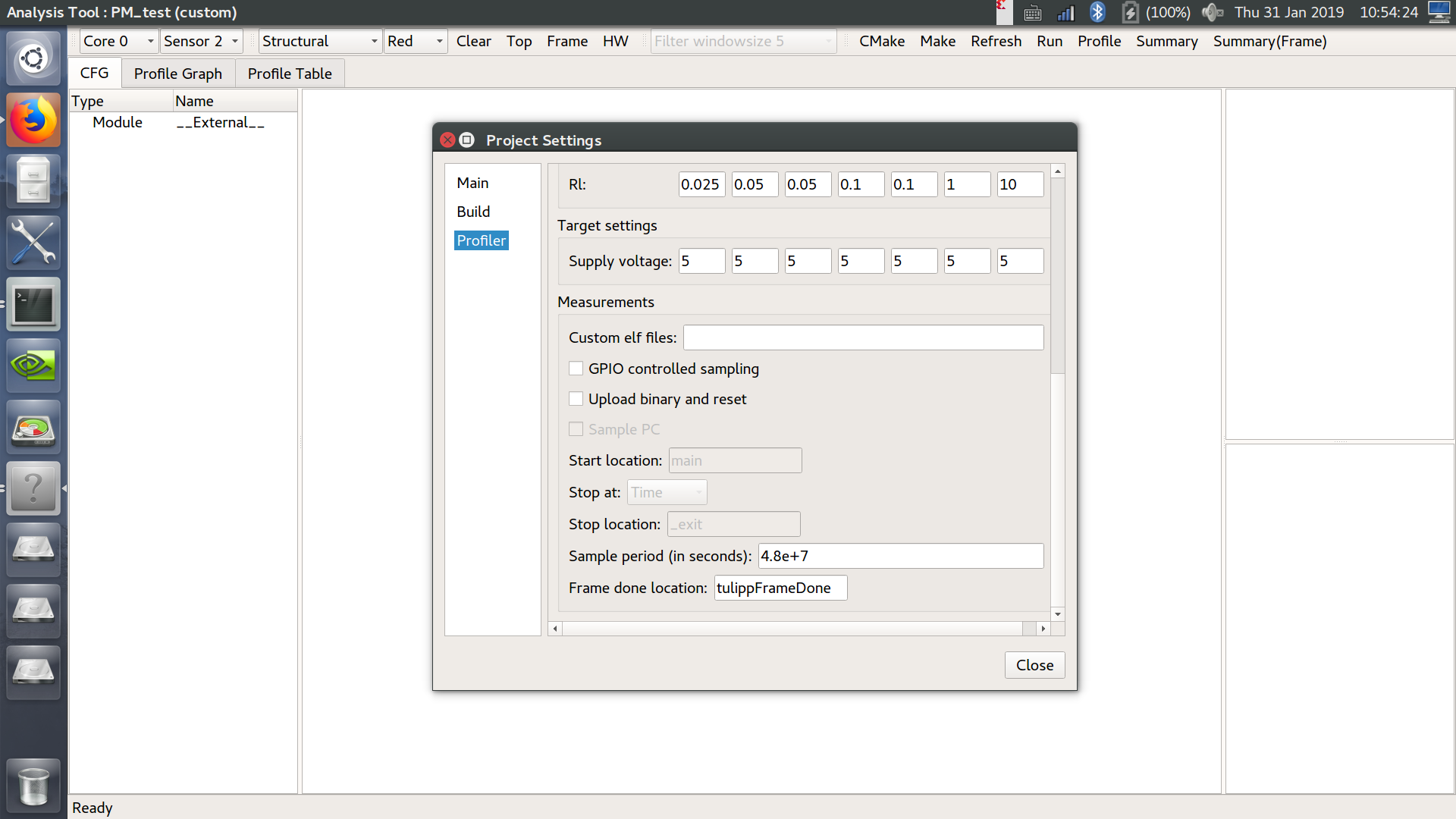The image size is (1456, 819).
Task: Click the settings horizontal scrollbar
Action: [x=792, y=629]
